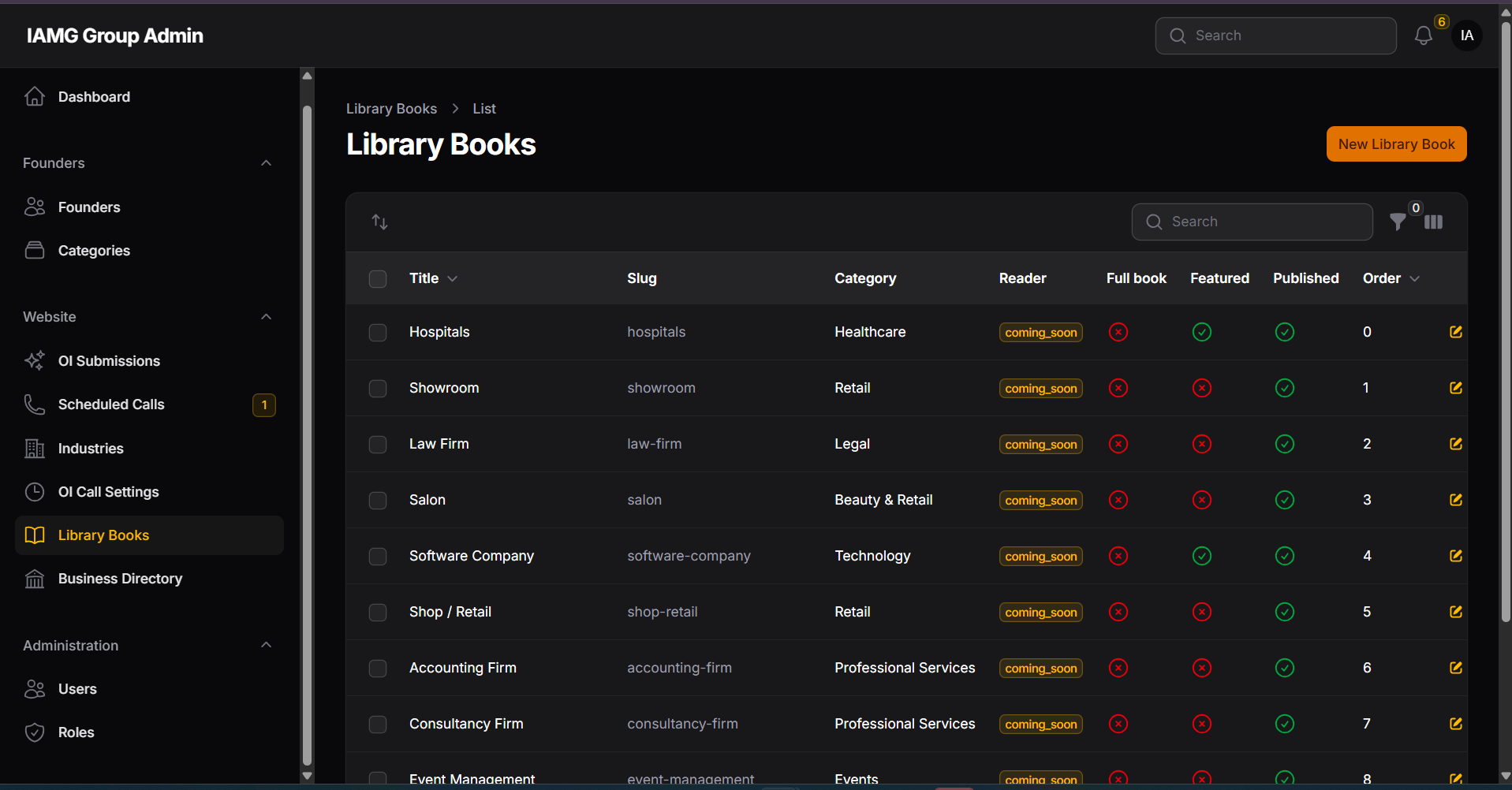Click the Dashboard home icon
The image size is (1512, 790).
click(35, 96)
